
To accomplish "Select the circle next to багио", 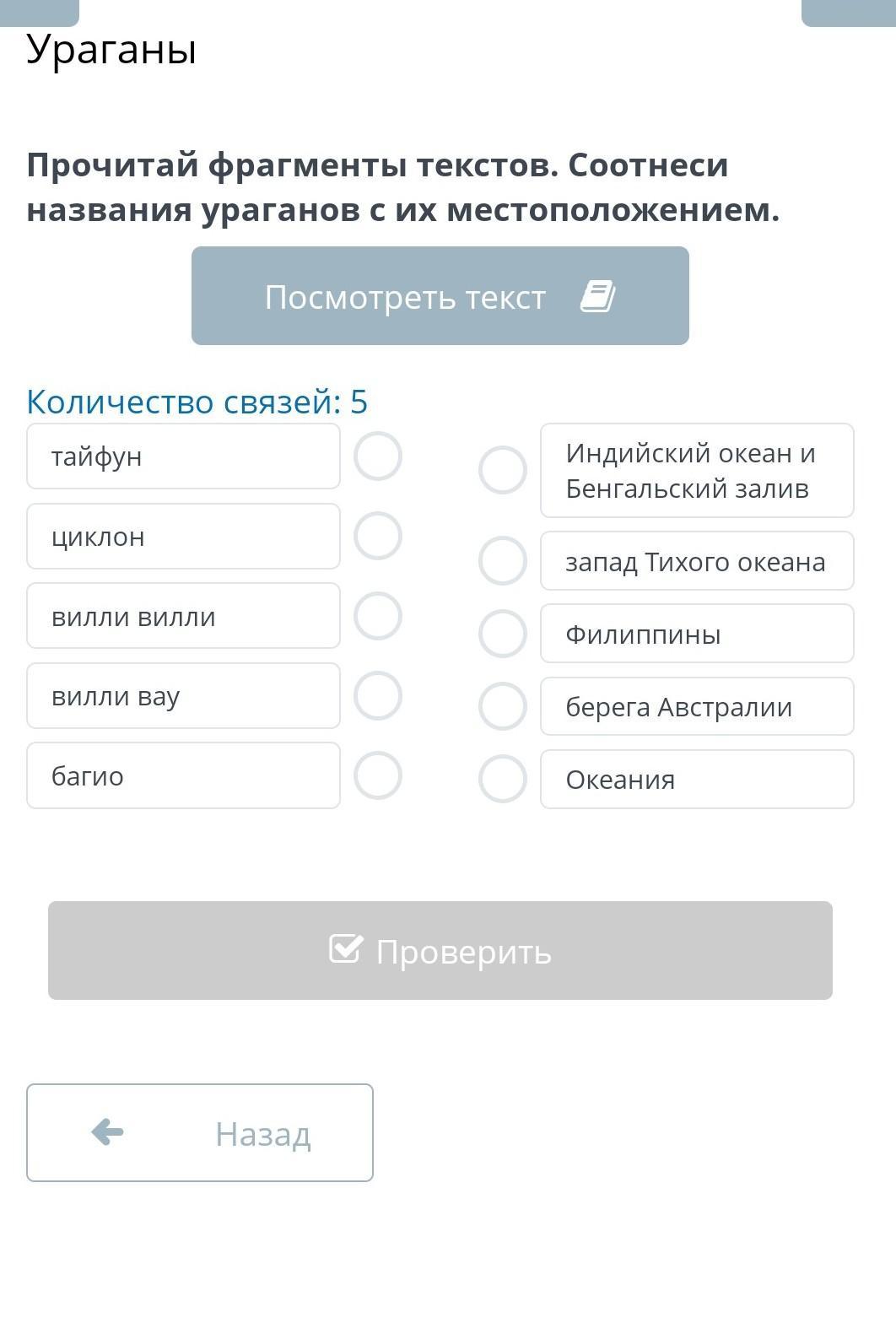I will point(378,775).
